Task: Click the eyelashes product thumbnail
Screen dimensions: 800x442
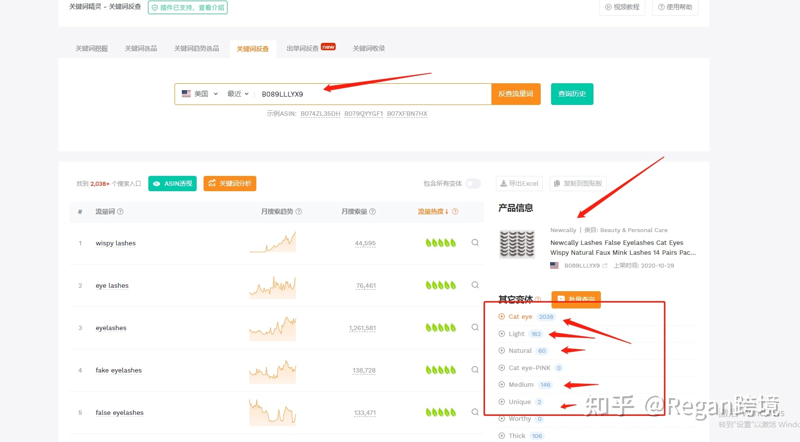Action: (516, 244)
